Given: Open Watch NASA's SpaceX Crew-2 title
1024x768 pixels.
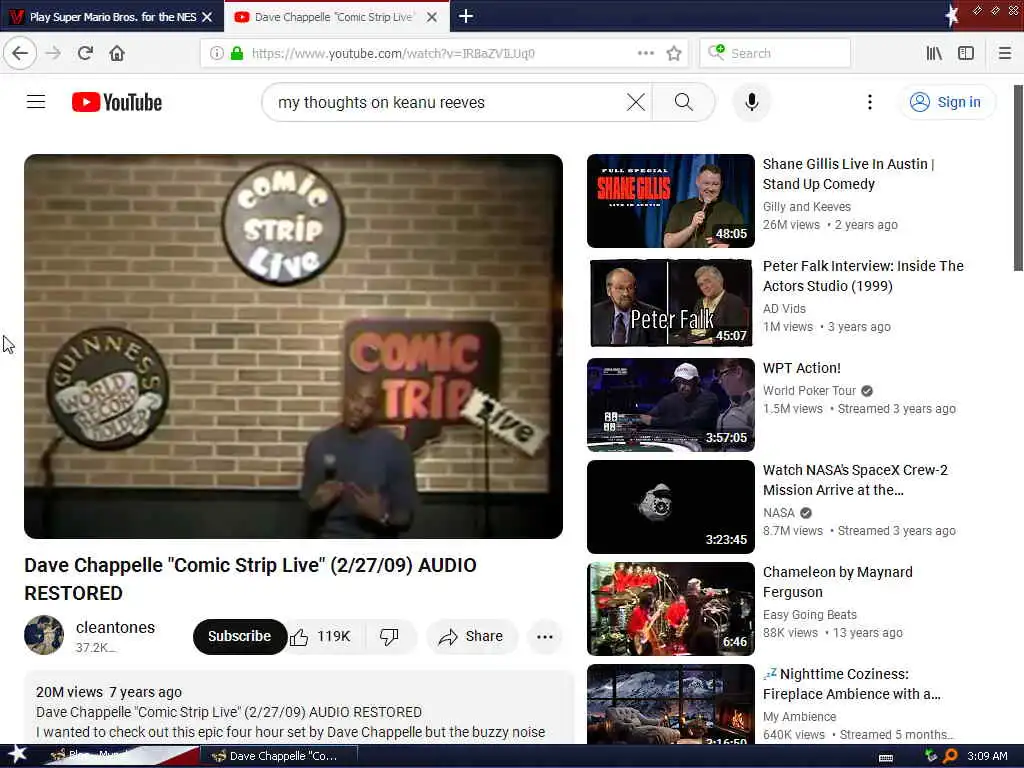Looking at the screenshot, I should coord(855,480).
